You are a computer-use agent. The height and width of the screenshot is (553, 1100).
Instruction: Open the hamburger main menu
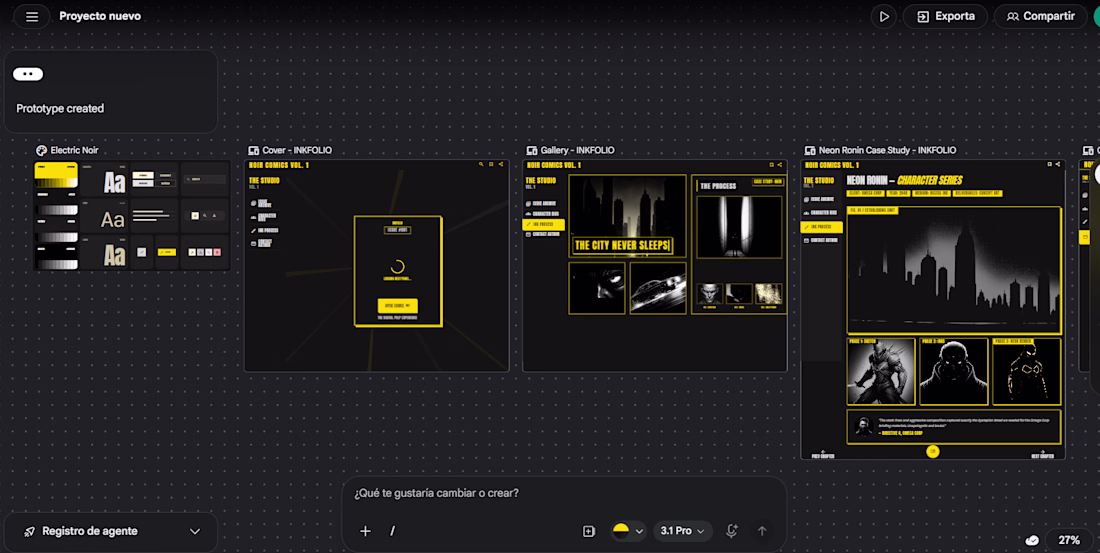pos(32,16)
